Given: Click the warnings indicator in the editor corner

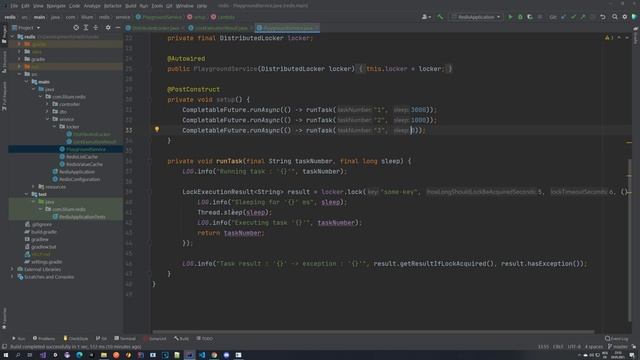Looking at the screenshot, I should pyautogui.click(x=609, y=38).
